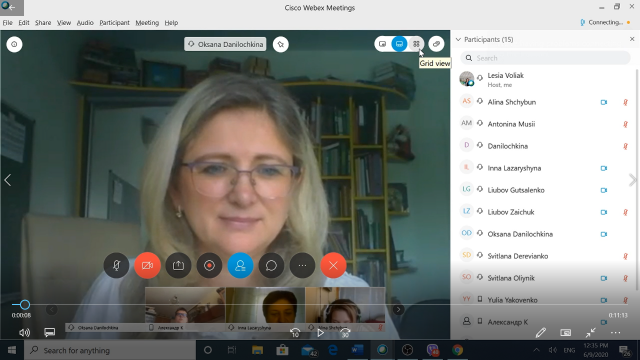Toggle Inna Lazaryshyna's video camera icon
The height and width of the screenshot is (360, 640).
pos(604,168)
